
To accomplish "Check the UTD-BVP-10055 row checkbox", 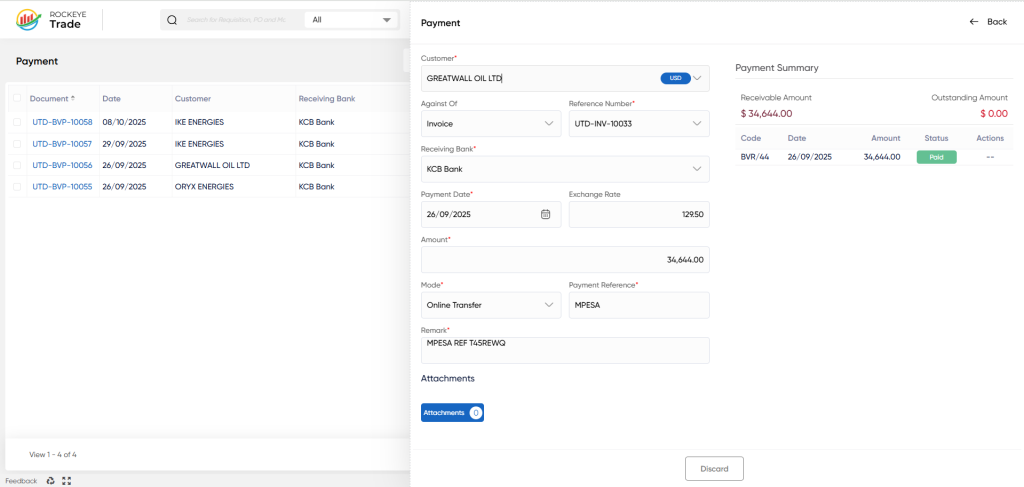I will point(17,187).
